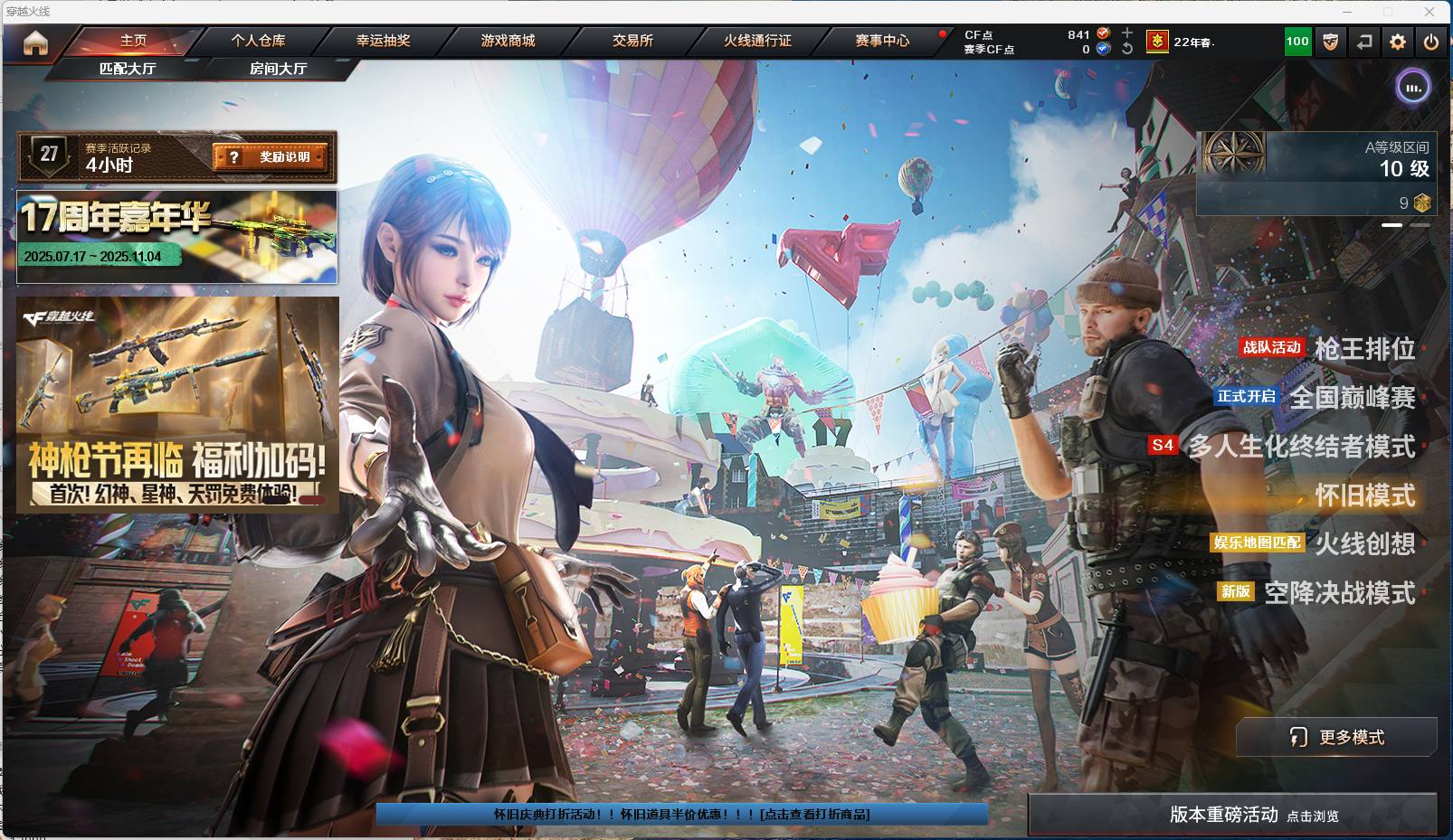Image resolution: width=1453 pixels, height=840 pixels.
Task: Open 版本重磅活动 点击浏览
Action: pyautogui.click(x=1233, y=815)
